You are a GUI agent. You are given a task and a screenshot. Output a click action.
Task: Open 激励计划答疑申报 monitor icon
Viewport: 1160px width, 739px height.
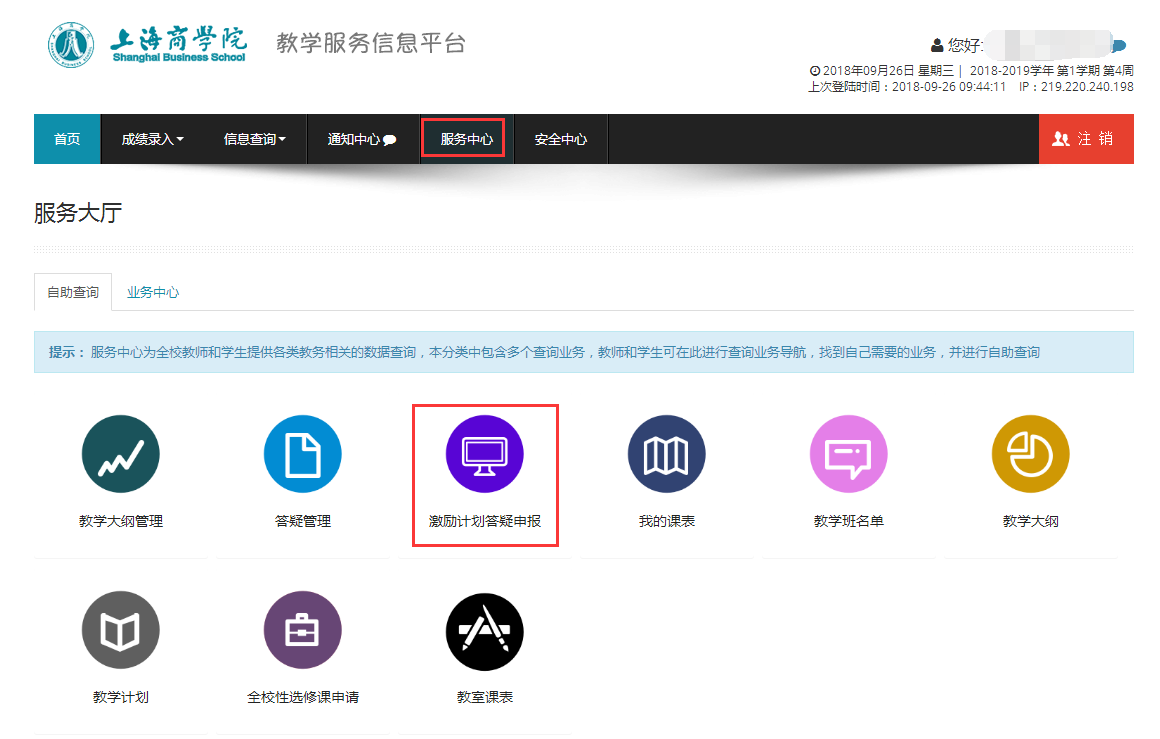pyautogui.click(x=484, y=455)
